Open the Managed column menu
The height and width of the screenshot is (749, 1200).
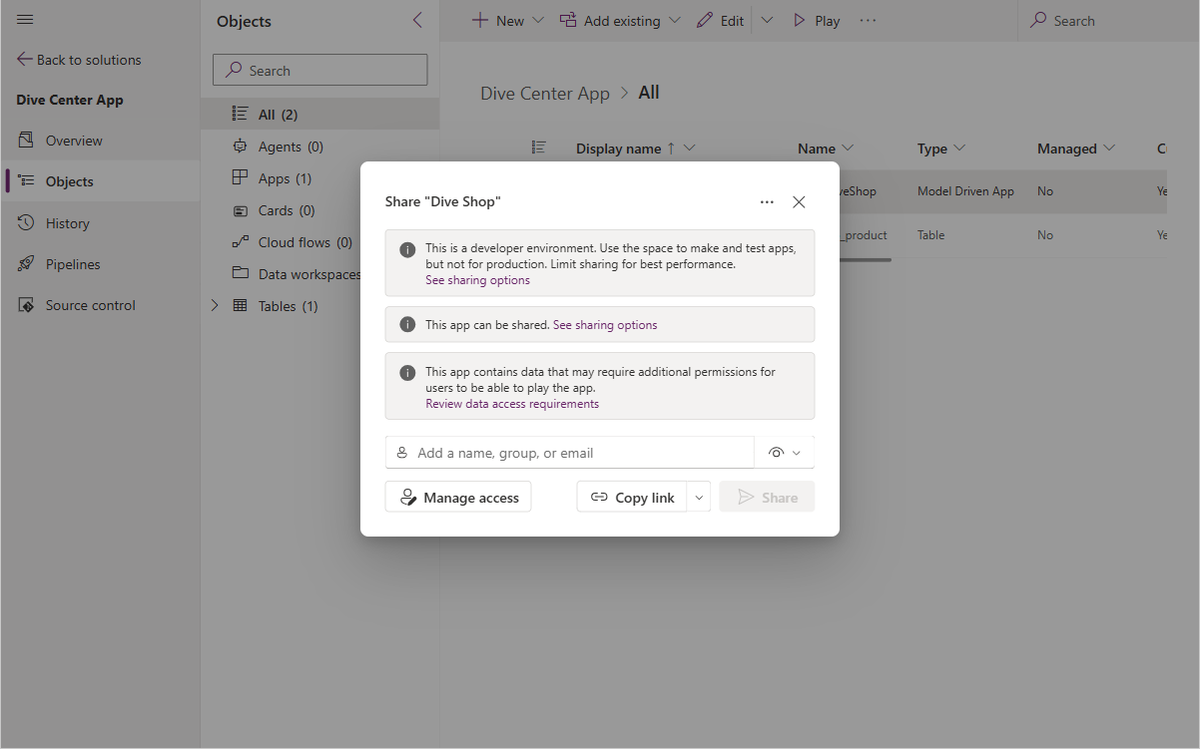click(1075, 148)
